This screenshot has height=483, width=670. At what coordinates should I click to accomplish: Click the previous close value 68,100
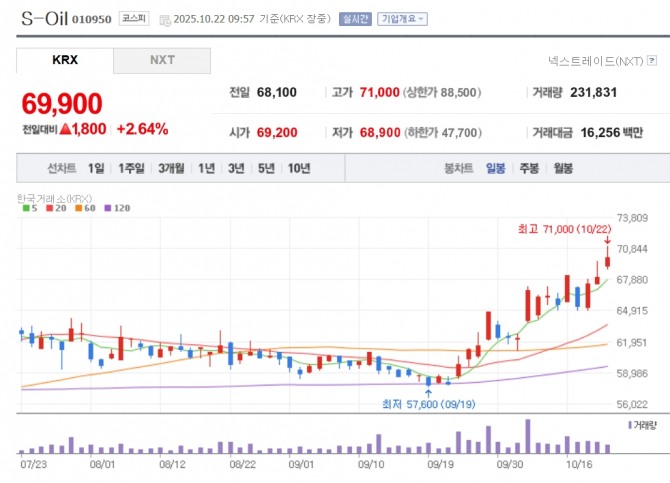point(276,92)
